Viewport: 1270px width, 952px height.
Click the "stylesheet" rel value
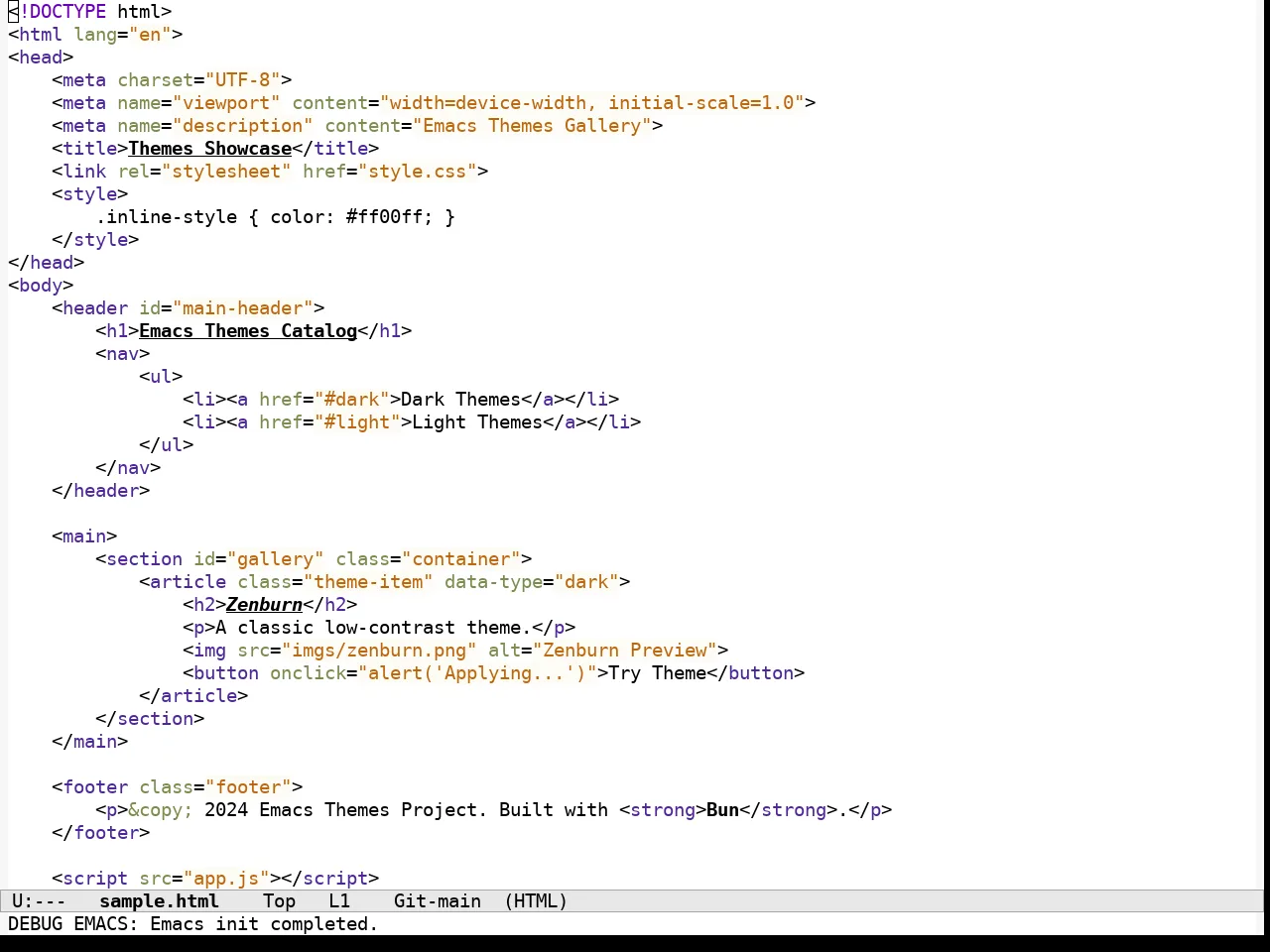[226, 172]
